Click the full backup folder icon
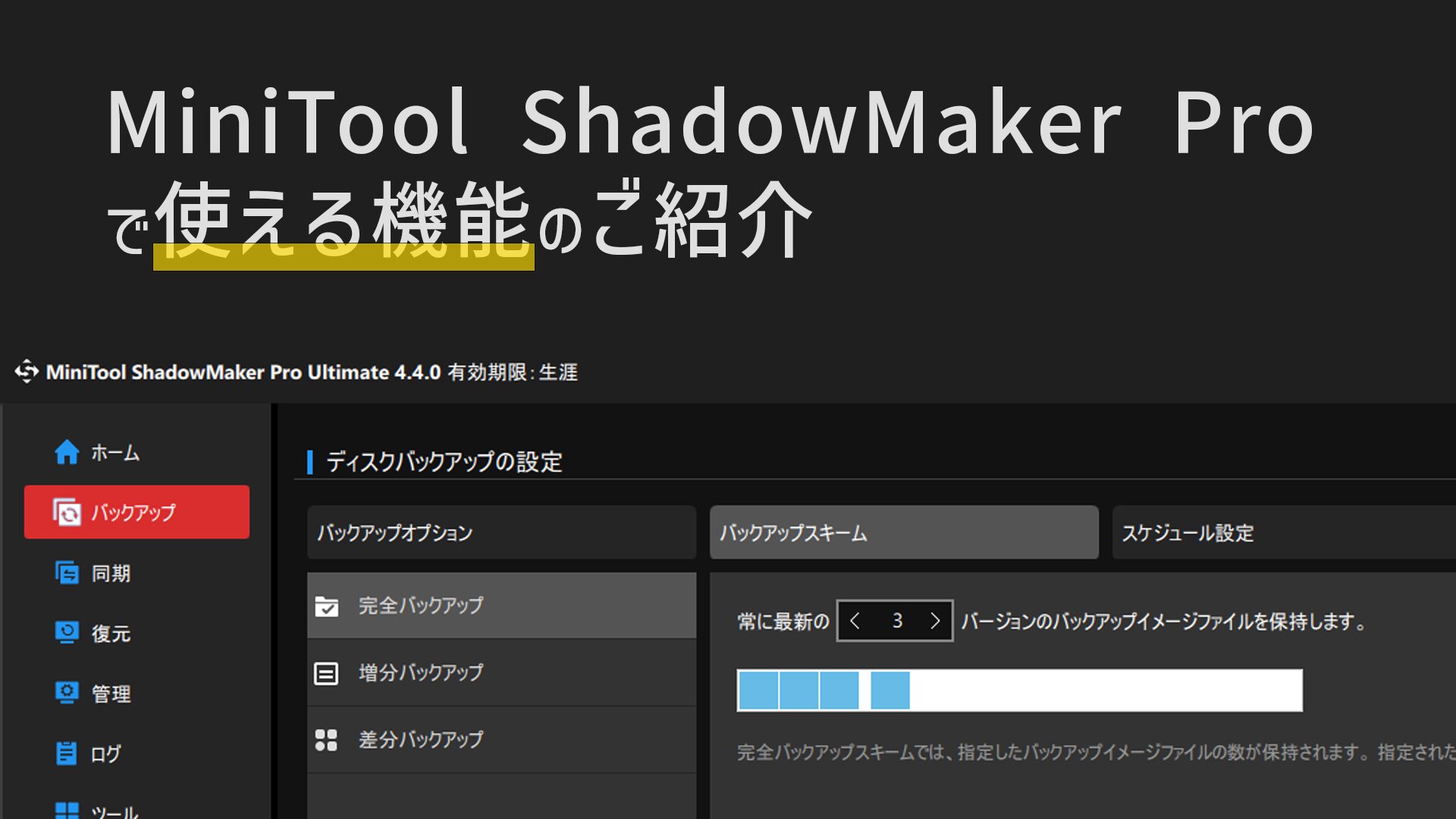The image size is (1456, 819). [x=327, y=606]
